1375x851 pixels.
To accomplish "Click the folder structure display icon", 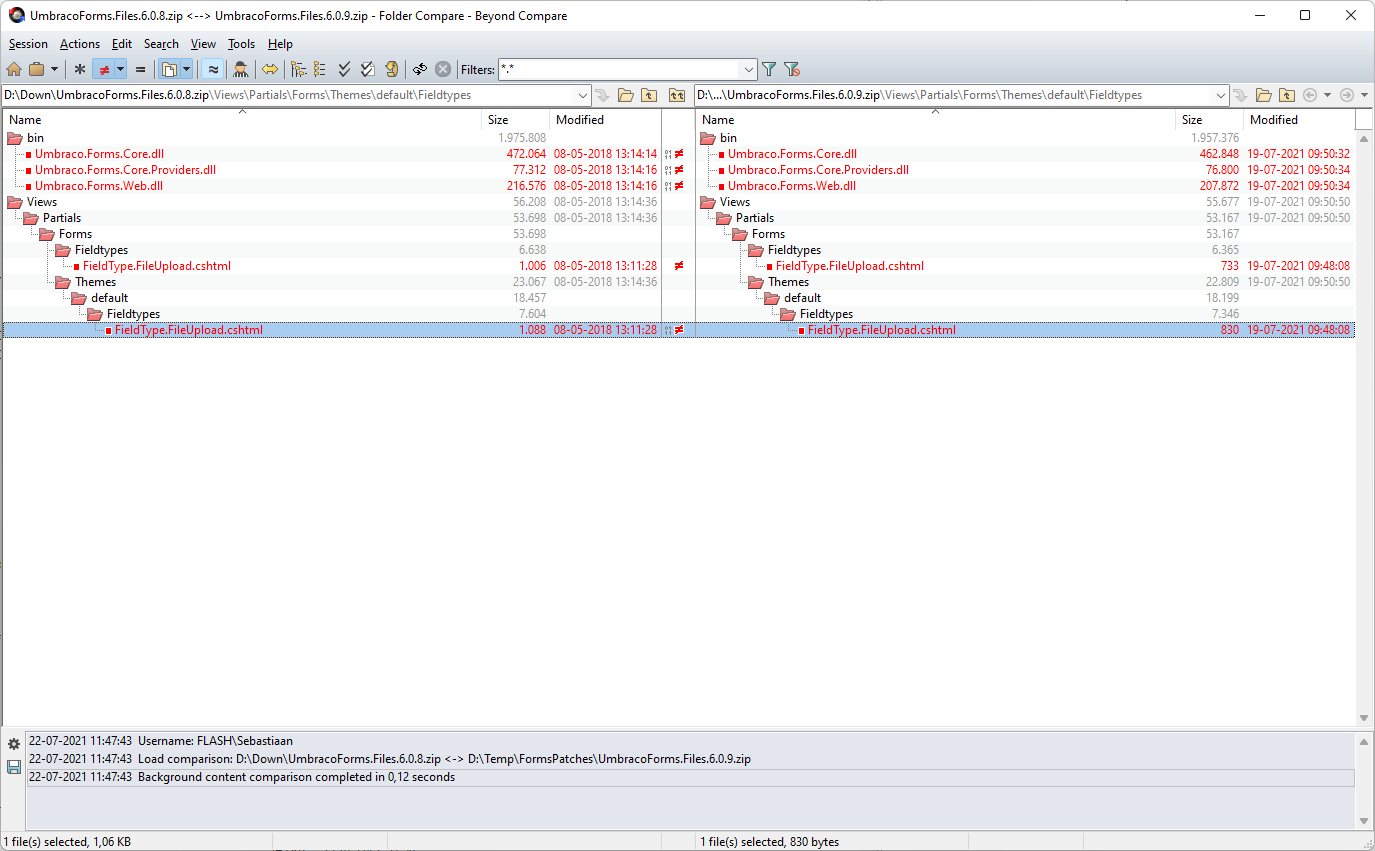I will tap(169, 69).
